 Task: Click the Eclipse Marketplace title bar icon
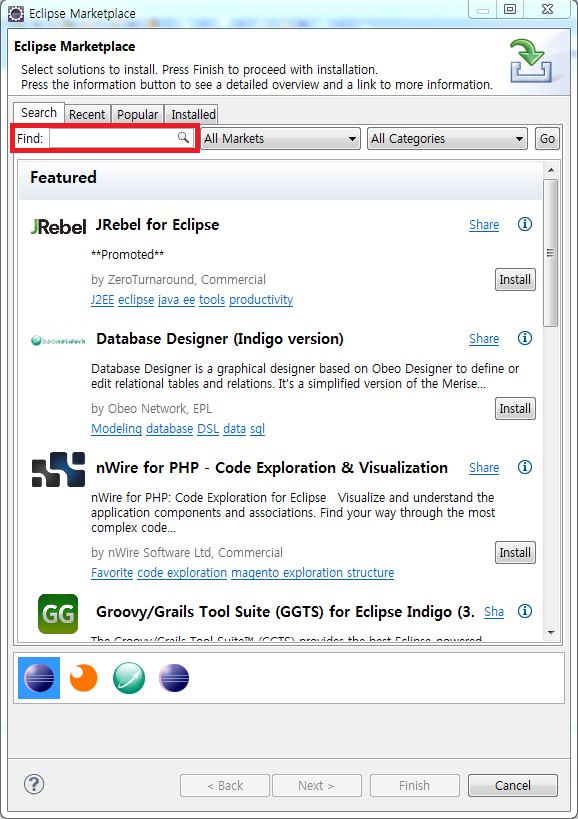tap(16, 14)
